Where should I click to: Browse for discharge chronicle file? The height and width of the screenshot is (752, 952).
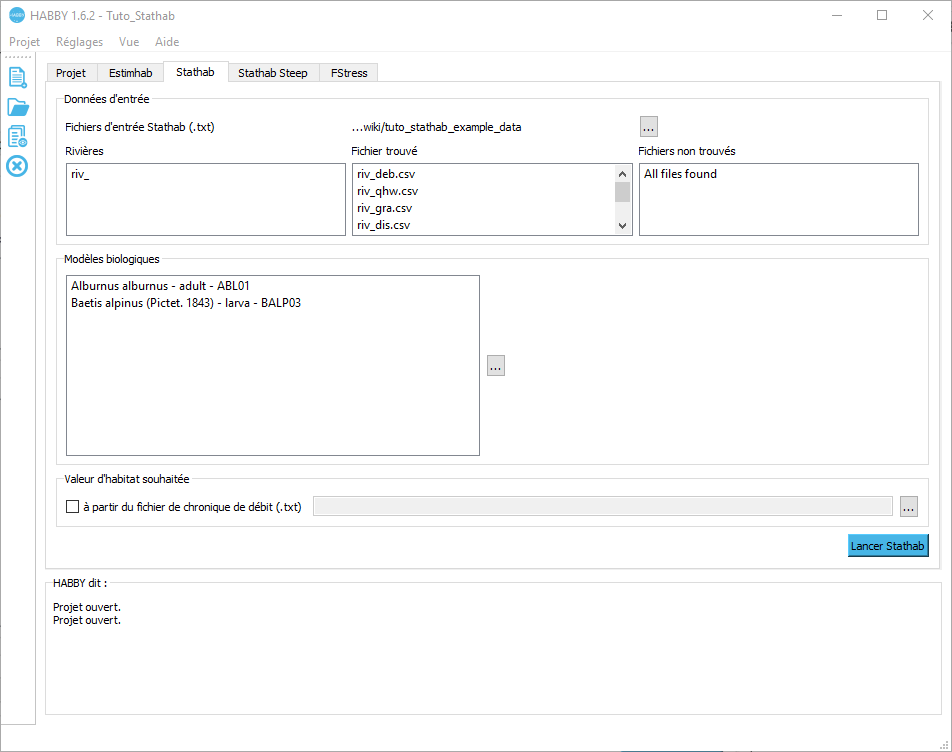pos(908,507)
